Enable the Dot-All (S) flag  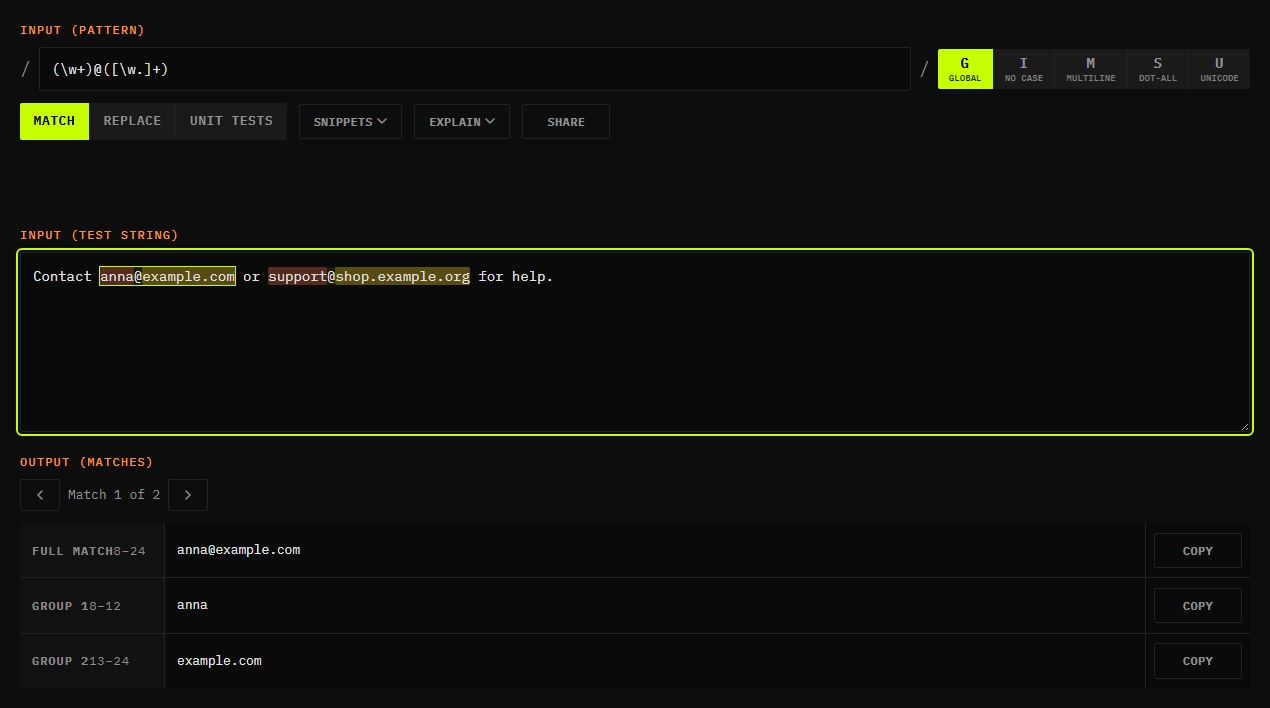point(1157,69)
